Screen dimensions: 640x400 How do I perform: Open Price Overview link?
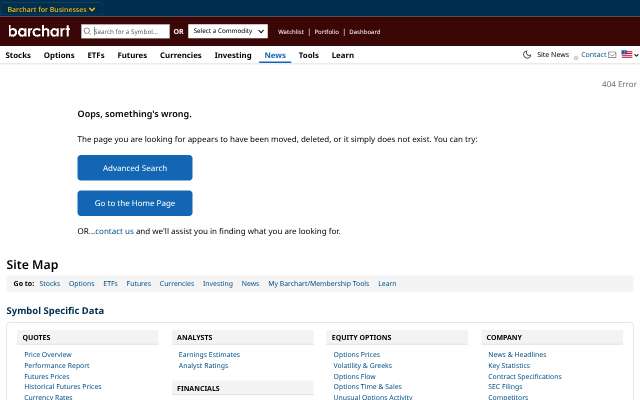coord(48,355)
